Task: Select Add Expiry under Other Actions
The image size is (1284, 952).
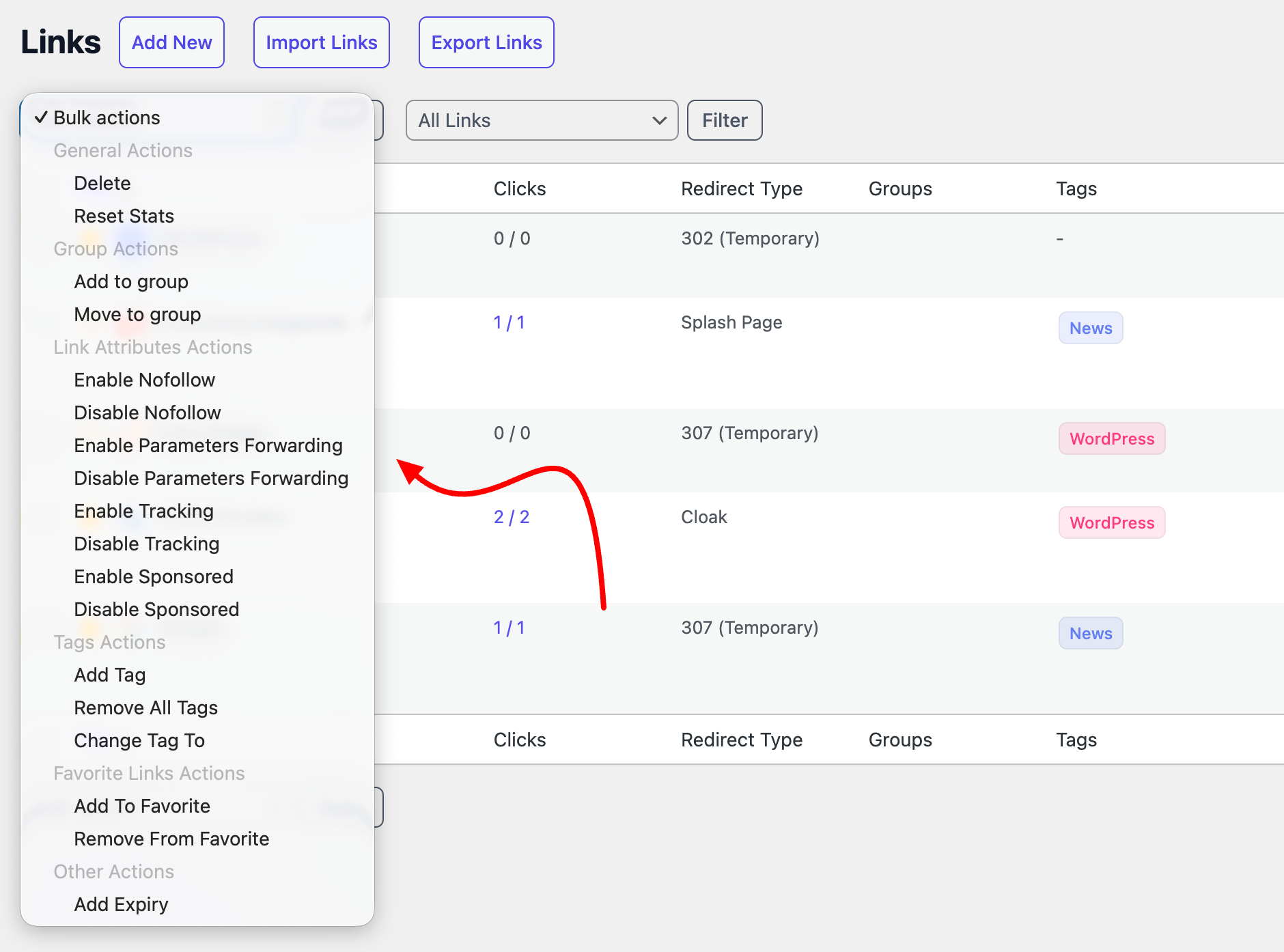Action: pyautogui.click(x=121, y=904)
